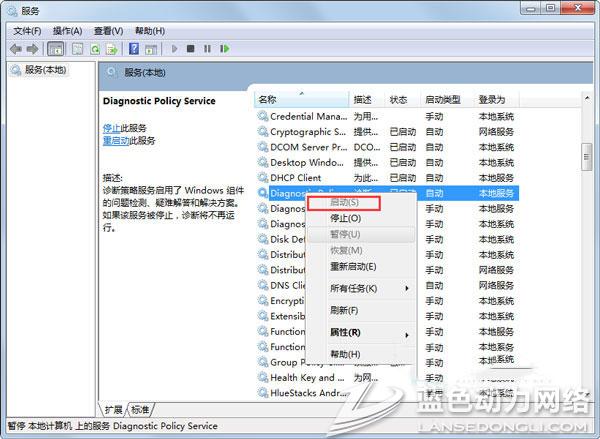Click the Refresh toolbar icon
Image resolution: width=600 pixels, height=439 pixels.
pyautogui.click(x=96, y=48)
